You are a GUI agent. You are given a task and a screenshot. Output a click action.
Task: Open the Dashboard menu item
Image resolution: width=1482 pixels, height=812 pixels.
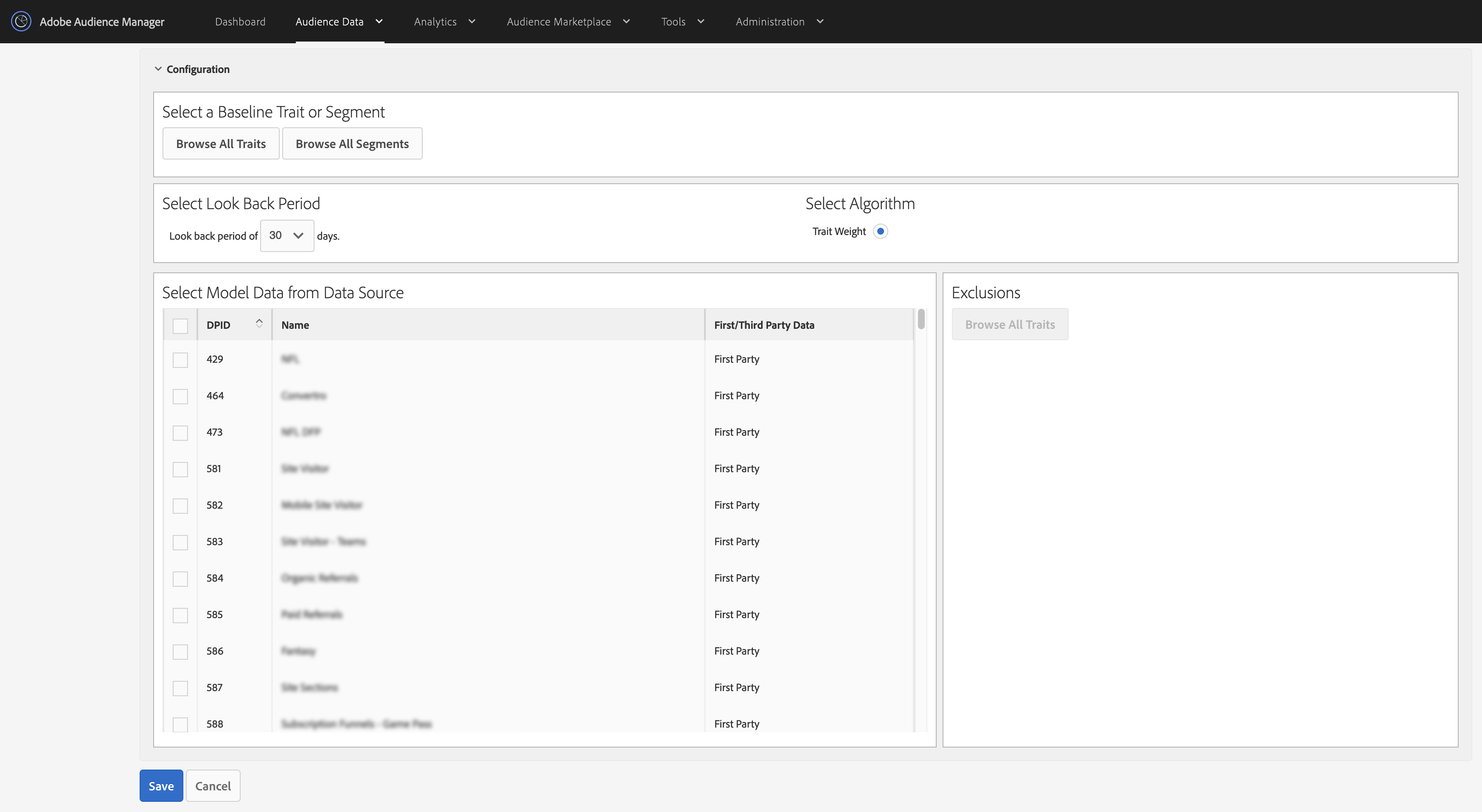[240, 21]
